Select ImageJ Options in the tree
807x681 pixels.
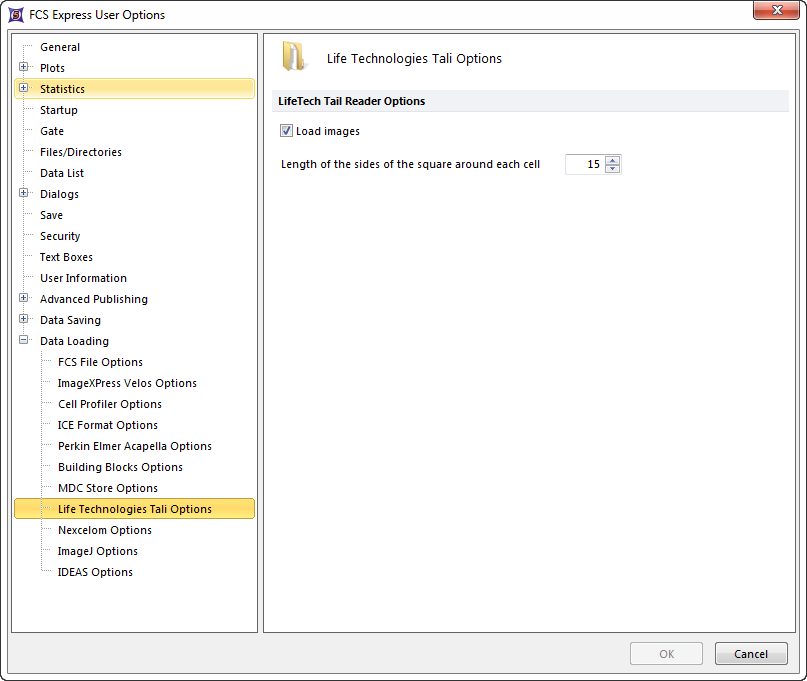coord(98,551)
